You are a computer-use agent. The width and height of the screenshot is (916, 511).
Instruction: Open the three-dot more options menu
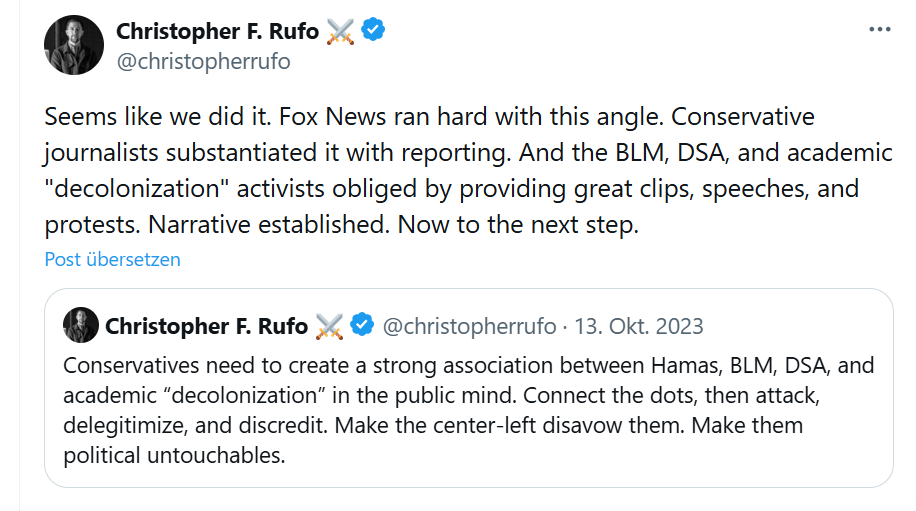(879, 30)
